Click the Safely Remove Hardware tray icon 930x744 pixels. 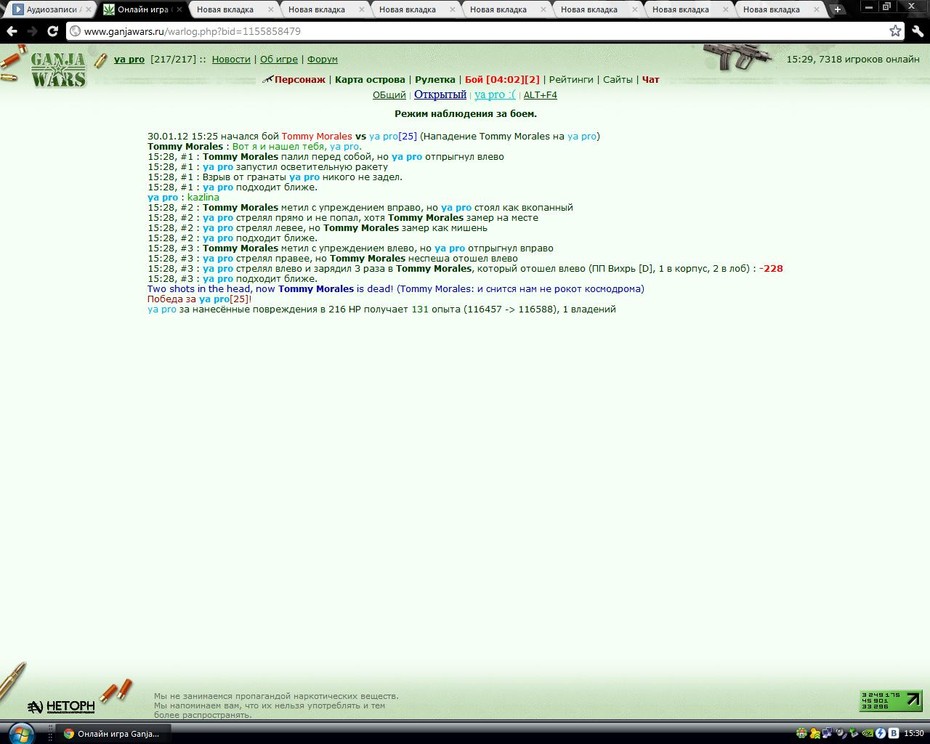click(x=853, y=732)
